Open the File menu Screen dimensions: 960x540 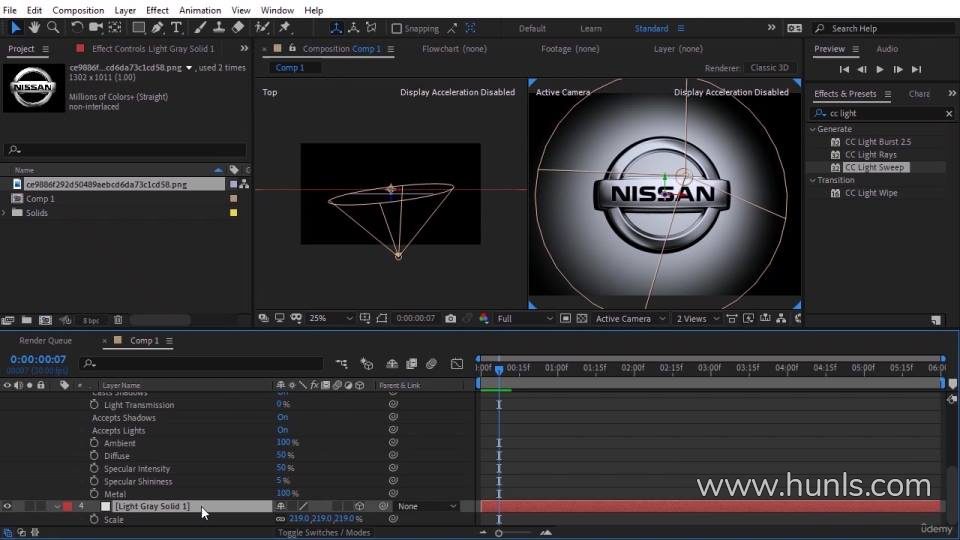click(x=10, y=10)
